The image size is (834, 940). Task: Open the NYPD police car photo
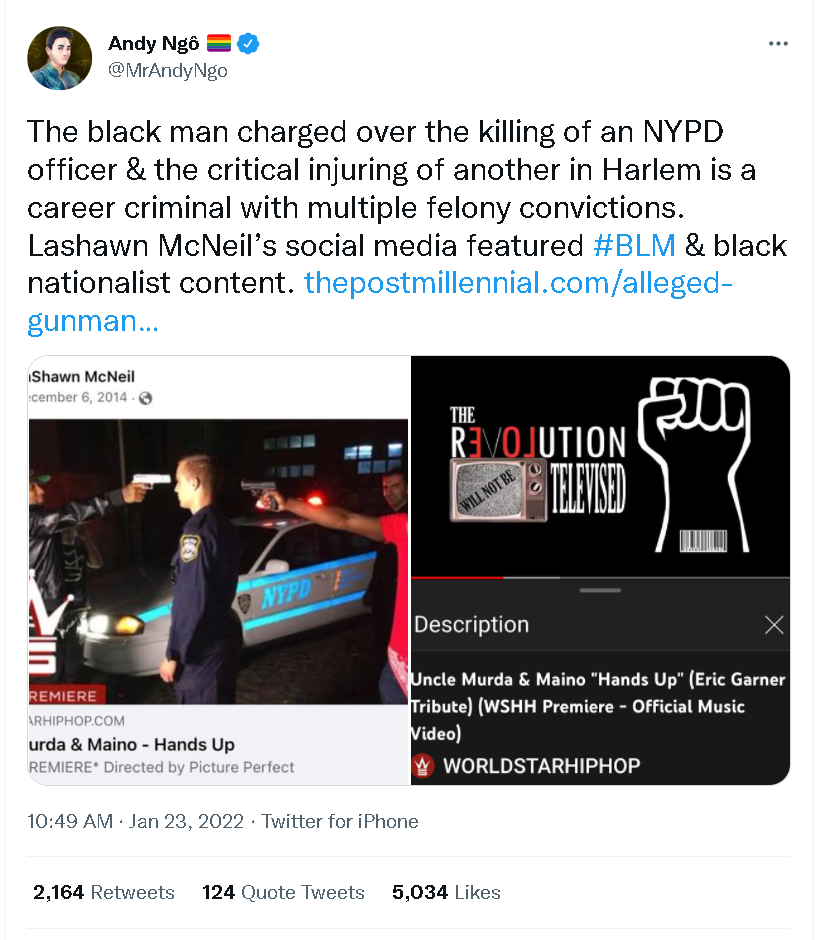pos(219,560)
